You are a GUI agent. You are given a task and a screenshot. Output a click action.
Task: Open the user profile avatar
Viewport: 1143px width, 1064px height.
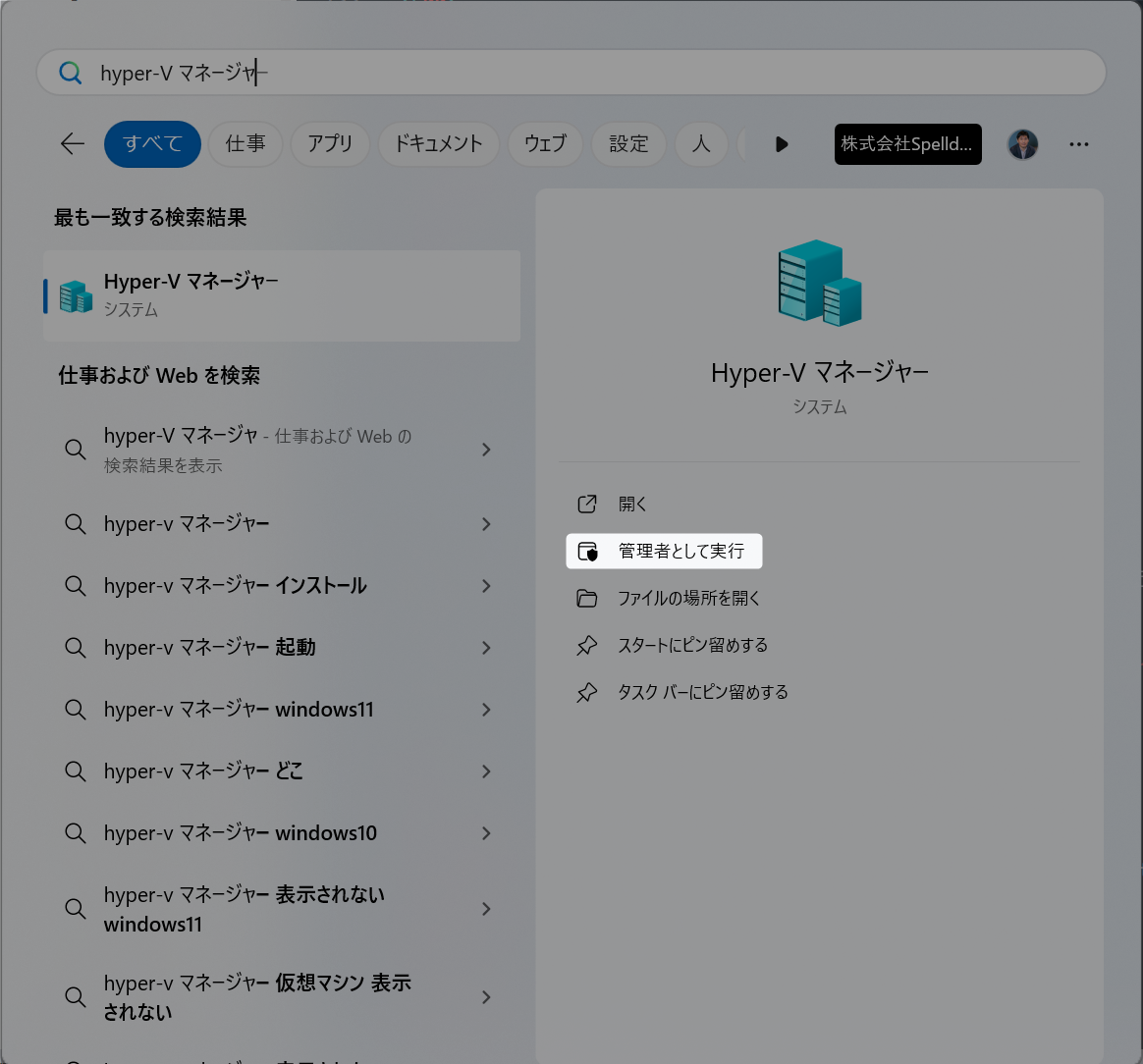point(1023,144)
